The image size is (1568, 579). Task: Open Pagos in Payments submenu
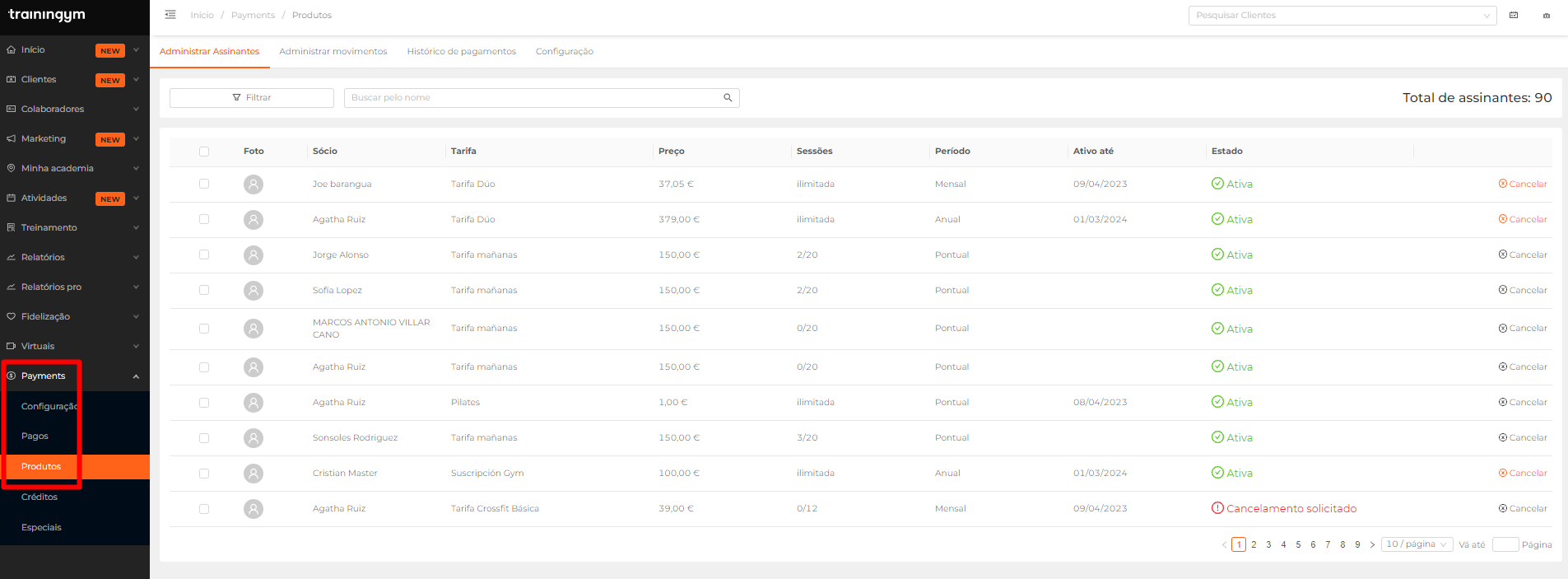point(35,436)
